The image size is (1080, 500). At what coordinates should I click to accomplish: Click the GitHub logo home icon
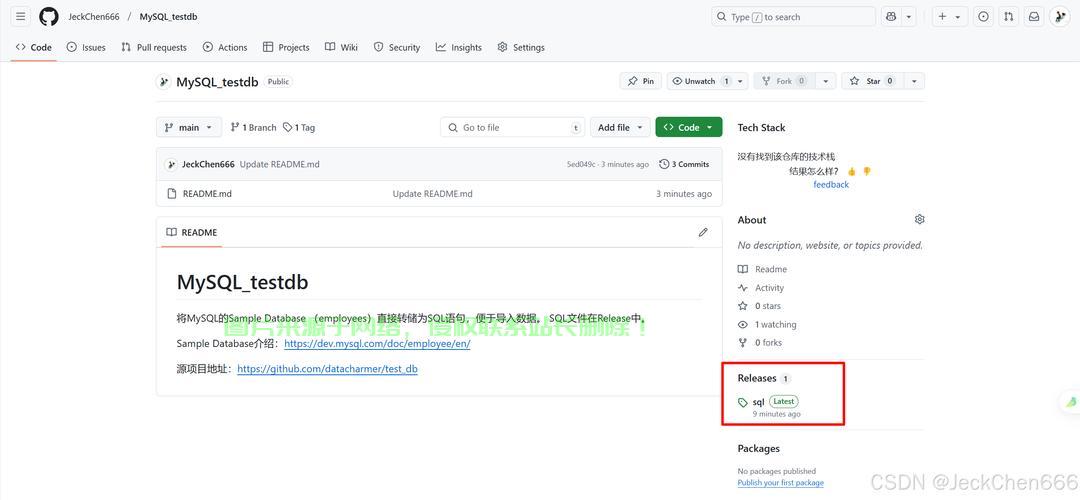pos(49,17)
